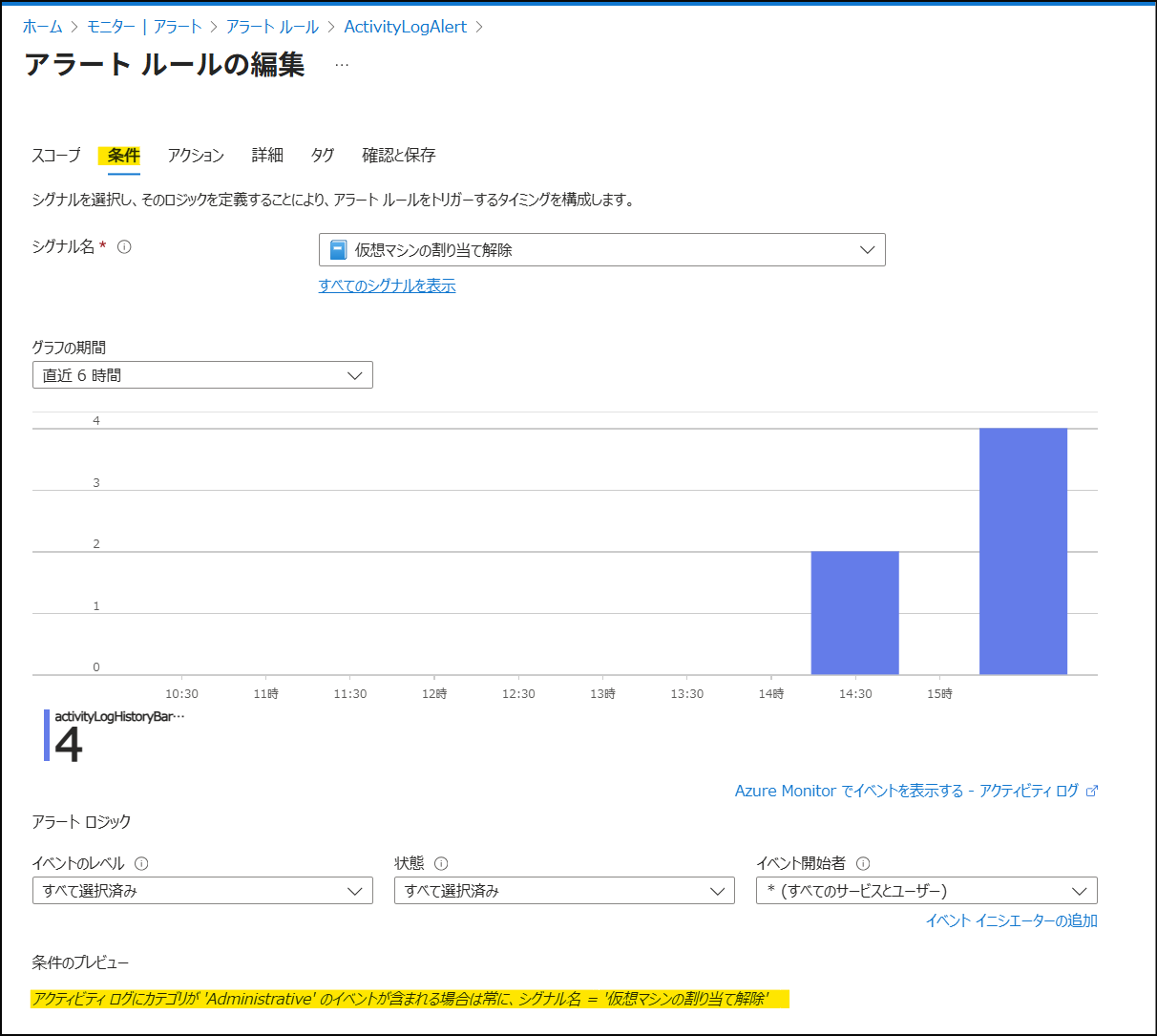This screenshot has width=1157, height=1036.
Task: Click the legend value 4
Action: (69, 746)
